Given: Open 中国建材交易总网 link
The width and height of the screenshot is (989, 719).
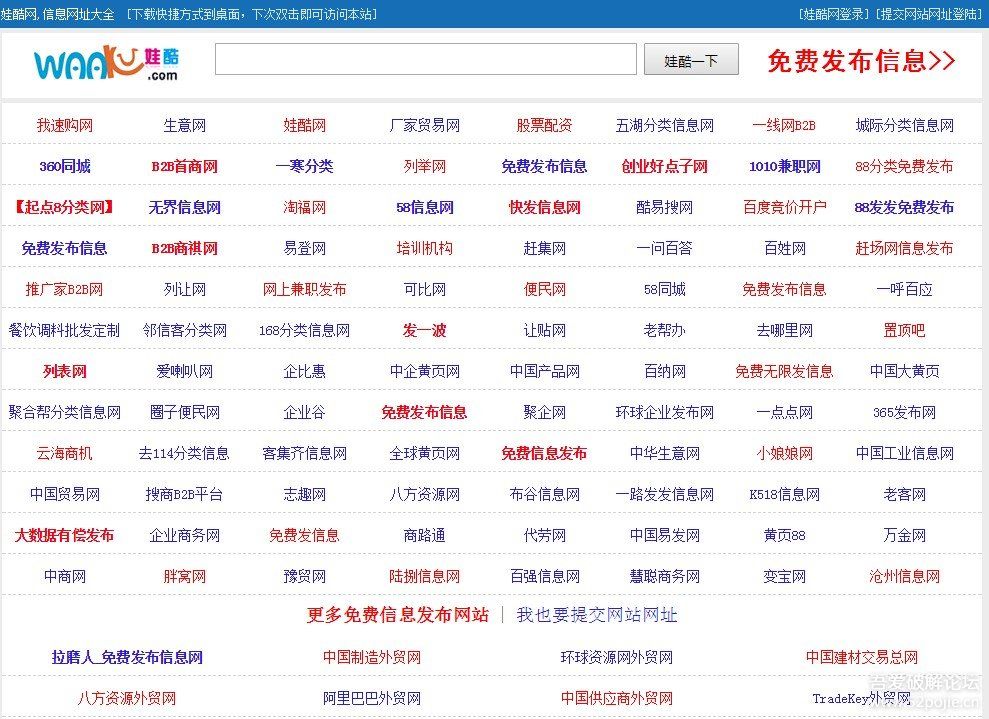Looking at the screenshot, I should pos(861,657).
